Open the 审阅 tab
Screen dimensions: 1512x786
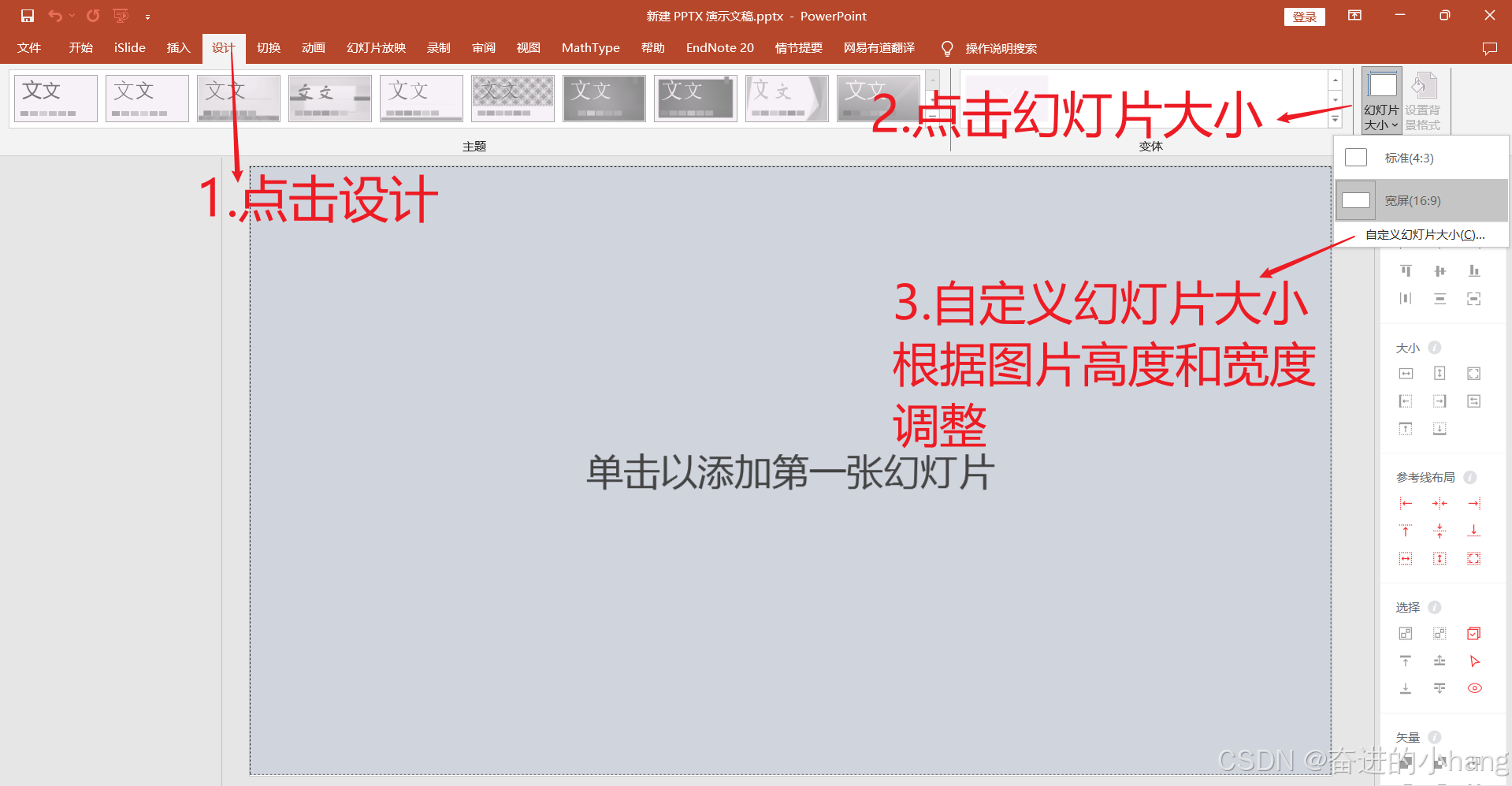pos(484,48)
